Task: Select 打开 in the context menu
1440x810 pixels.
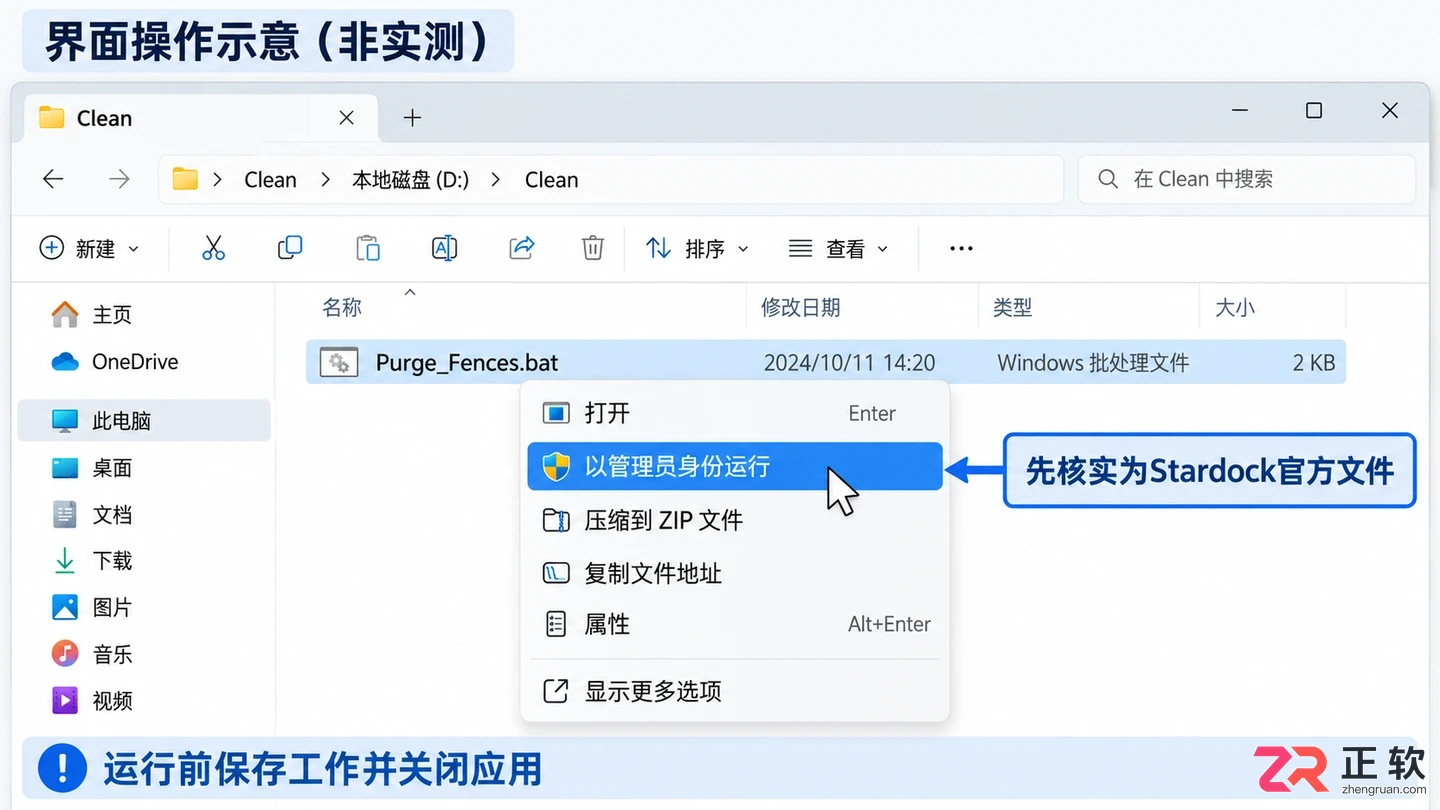Action: (x=735, y=413)
